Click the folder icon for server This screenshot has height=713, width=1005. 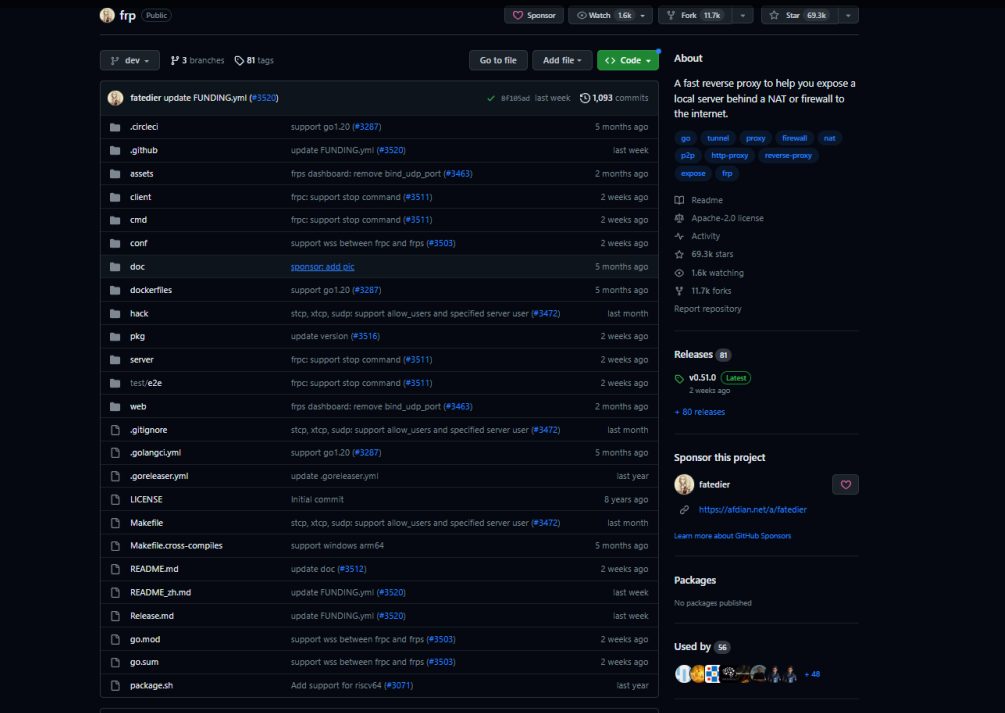coord(115,360)
